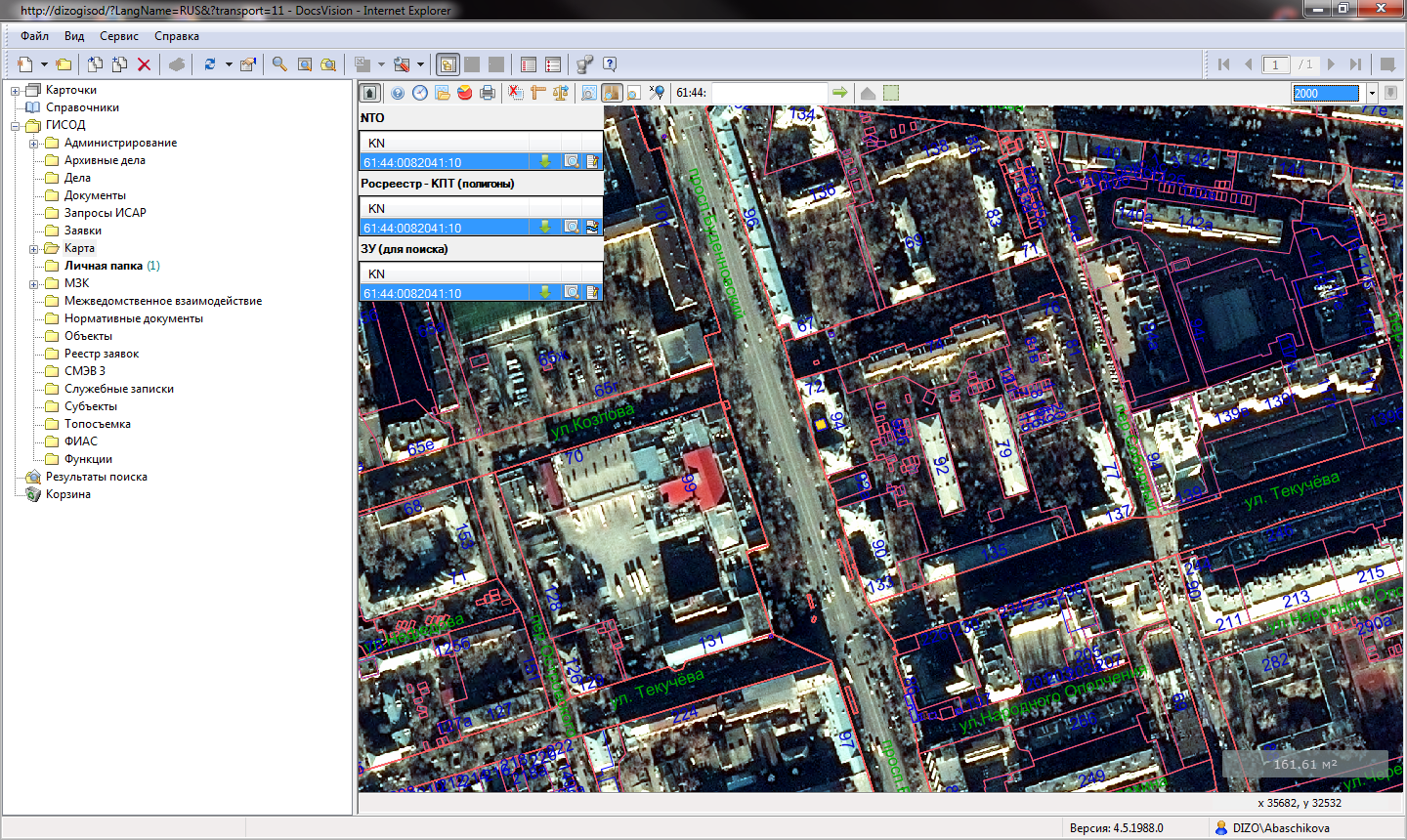Screen dimensions: 1407x840
Task: Open the Корзина recycle bin item
Action: pyautogui.click(x=68, y=494)
